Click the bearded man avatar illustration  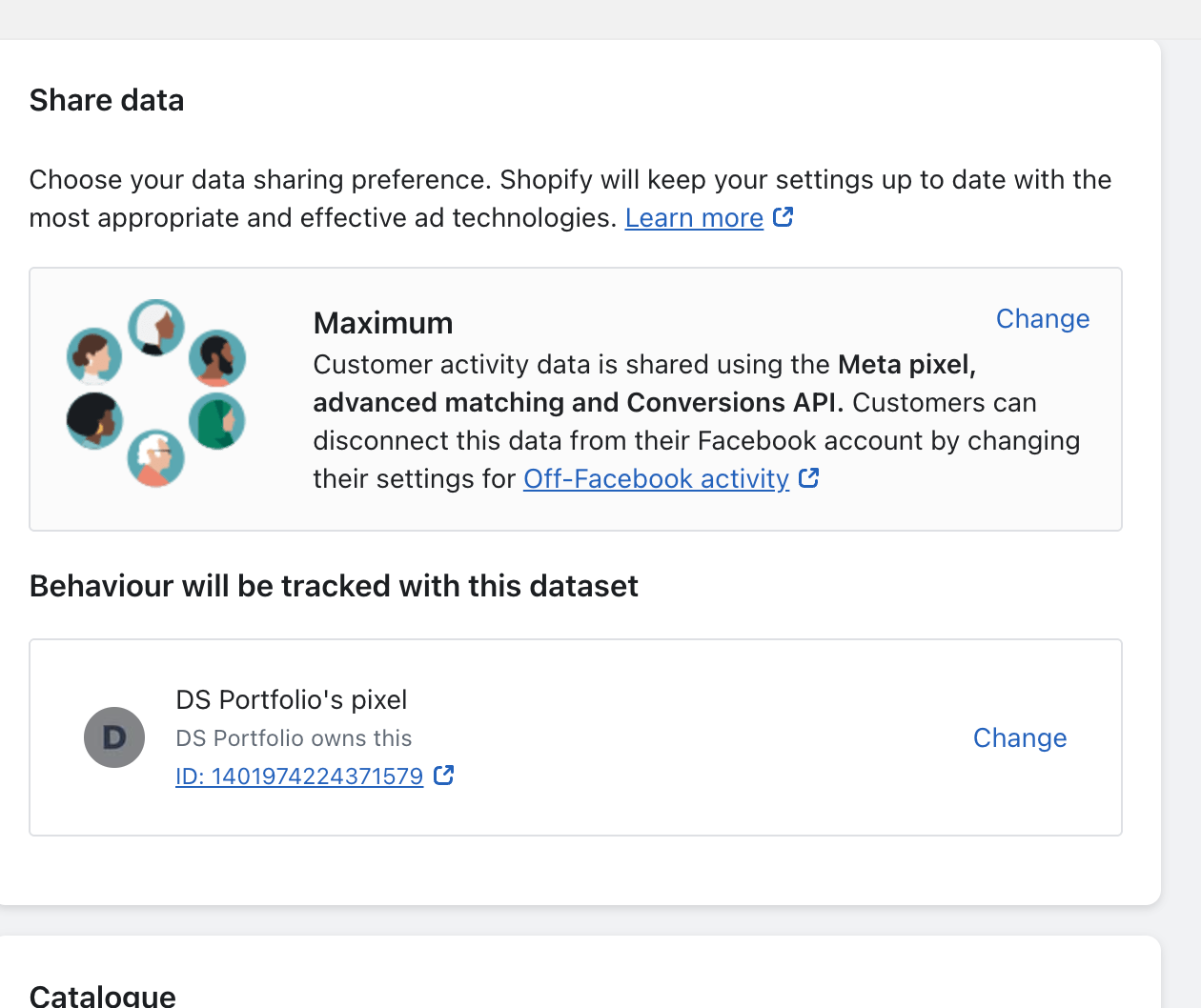pos(217,358)
